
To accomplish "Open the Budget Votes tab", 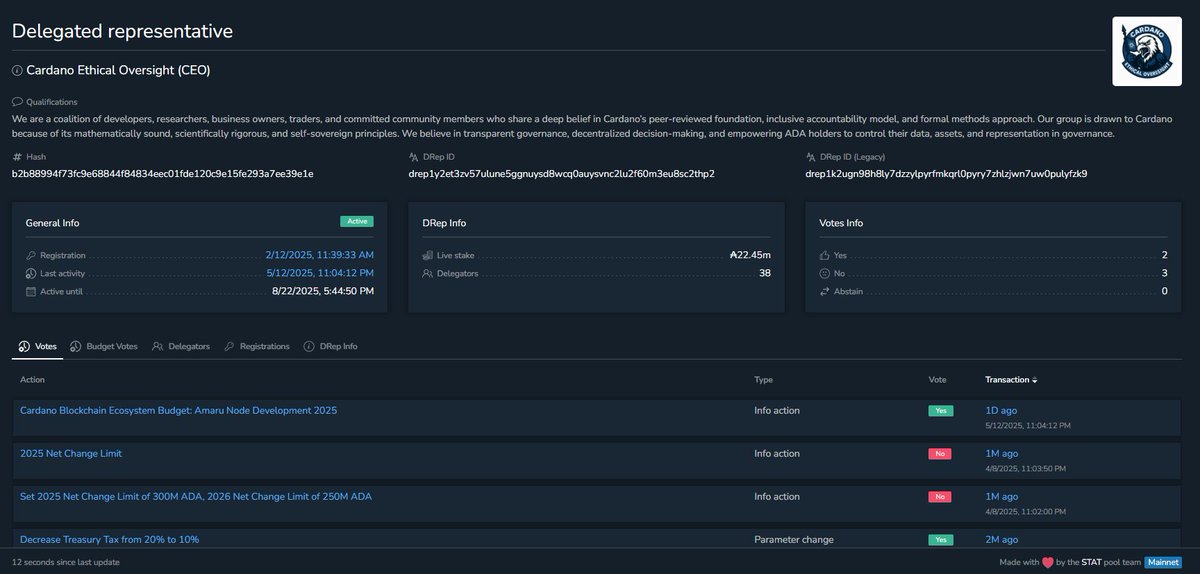I will click(x=105, y=346).
